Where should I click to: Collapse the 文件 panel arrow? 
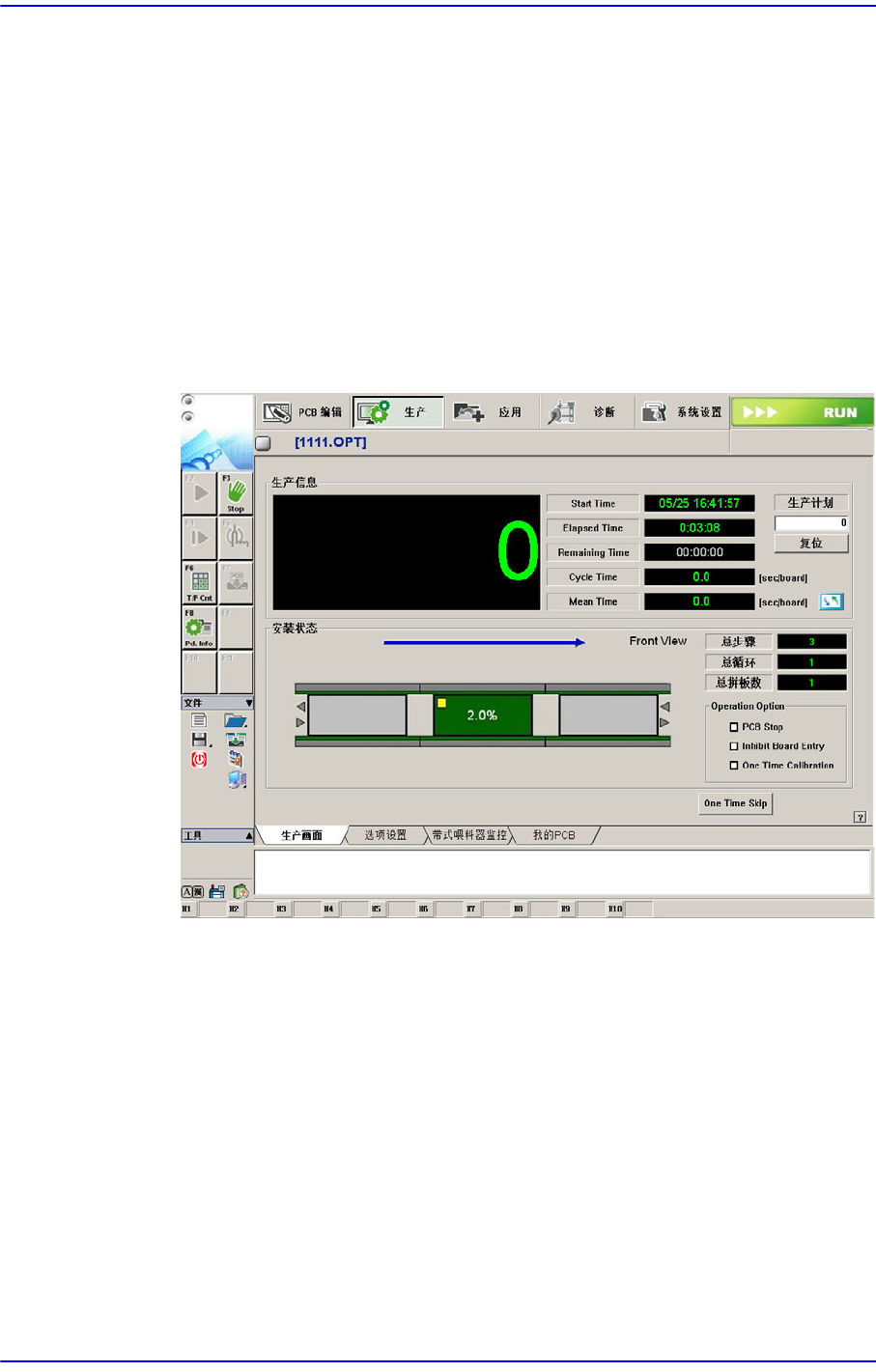248,703
